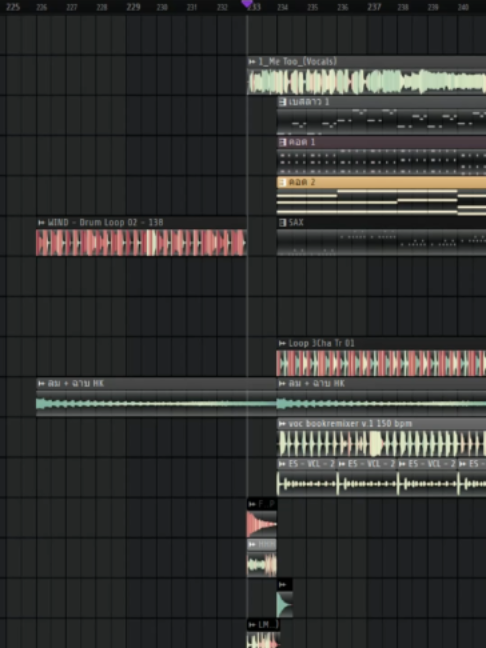Click pattern icon on คอด 1 clip
The width and height of the screenshot is (486, 648).
click(x=283, y=142)
